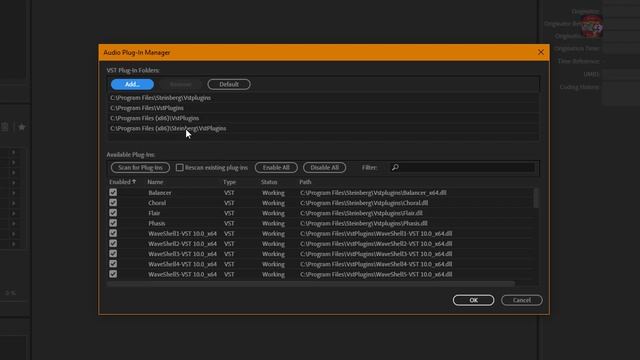Sort by the Name column header
Image resolution: width=640 pixels, height=360 pixels.
(x=155, y=182)
